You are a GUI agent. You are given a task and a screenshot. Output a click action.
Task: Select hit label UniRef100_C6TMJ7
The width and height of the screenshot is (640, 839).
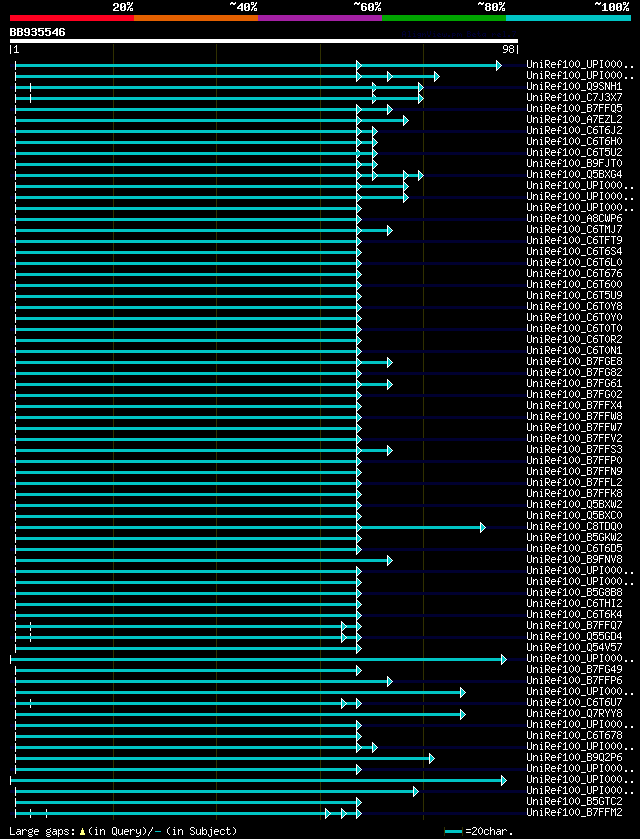(x=574, y=230)
